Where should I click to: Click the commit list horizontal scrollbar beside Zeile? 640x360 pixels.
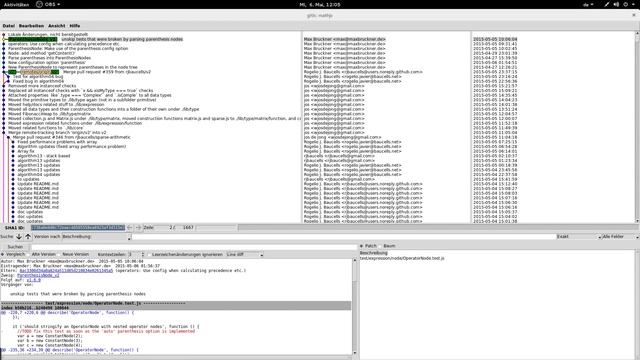point(438,227)
